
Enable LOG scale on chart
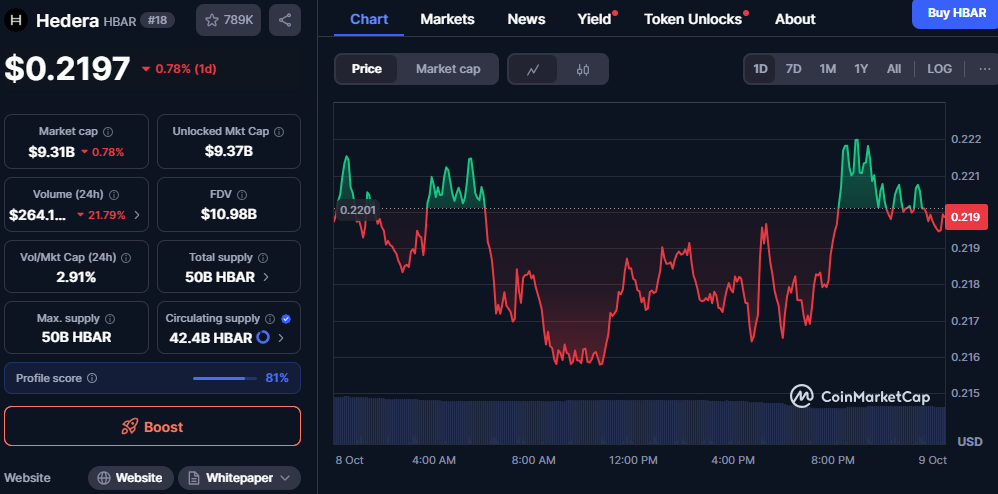click(939, 69)
